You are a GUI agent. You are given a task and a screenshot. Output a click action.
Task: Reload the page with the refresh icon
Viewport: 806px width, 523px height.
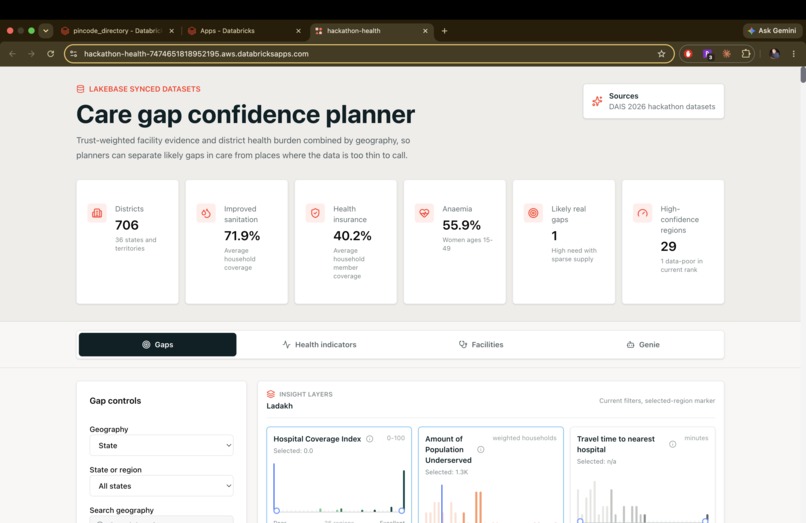50,53
